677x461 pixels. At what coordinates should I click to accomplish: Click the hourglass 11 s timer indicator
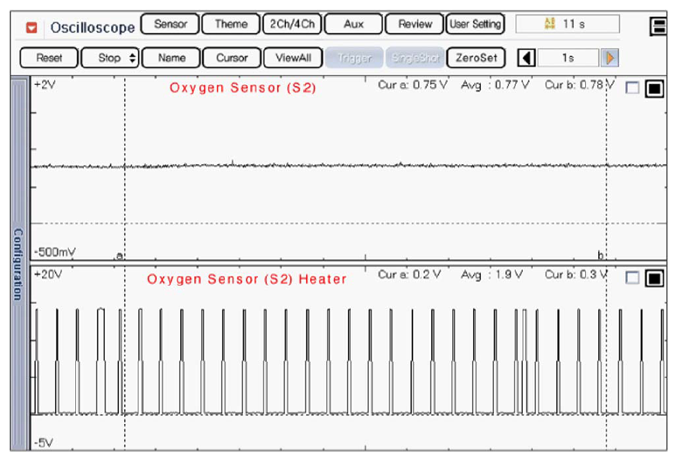pos(566,24)
